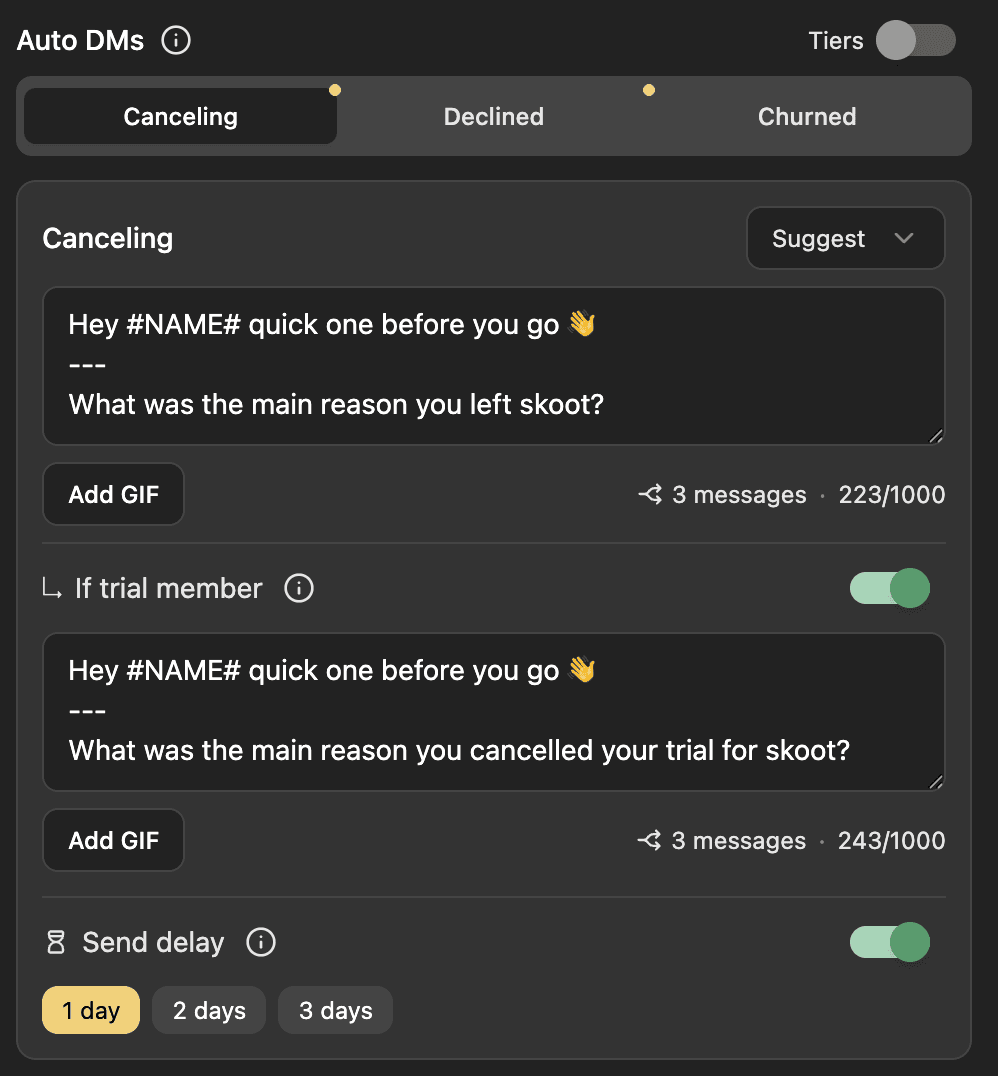Open the Churned tab
This screenshot has width=998, height=1076.
807,116
